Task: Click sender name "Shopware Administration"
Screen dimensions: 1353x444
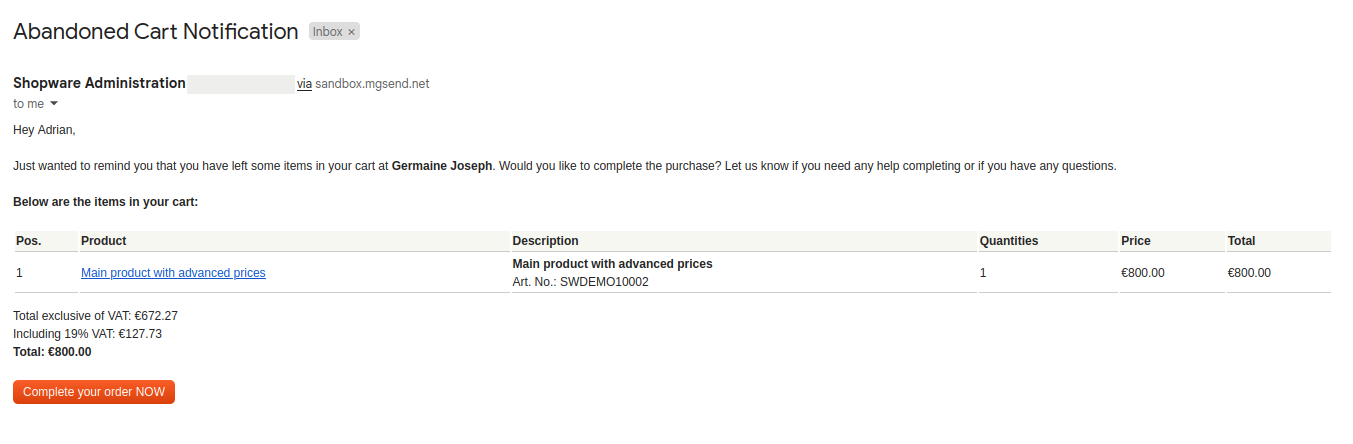Action: 99,83
